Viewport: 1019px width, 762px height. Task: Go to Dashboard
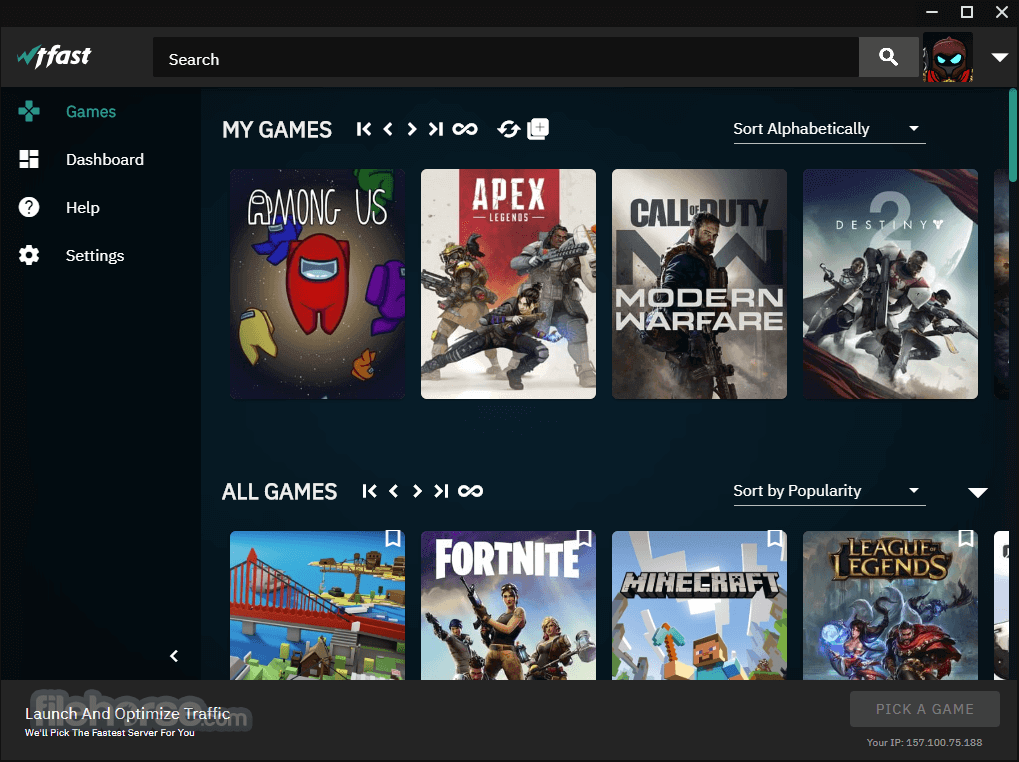click(x=105, y=160)
